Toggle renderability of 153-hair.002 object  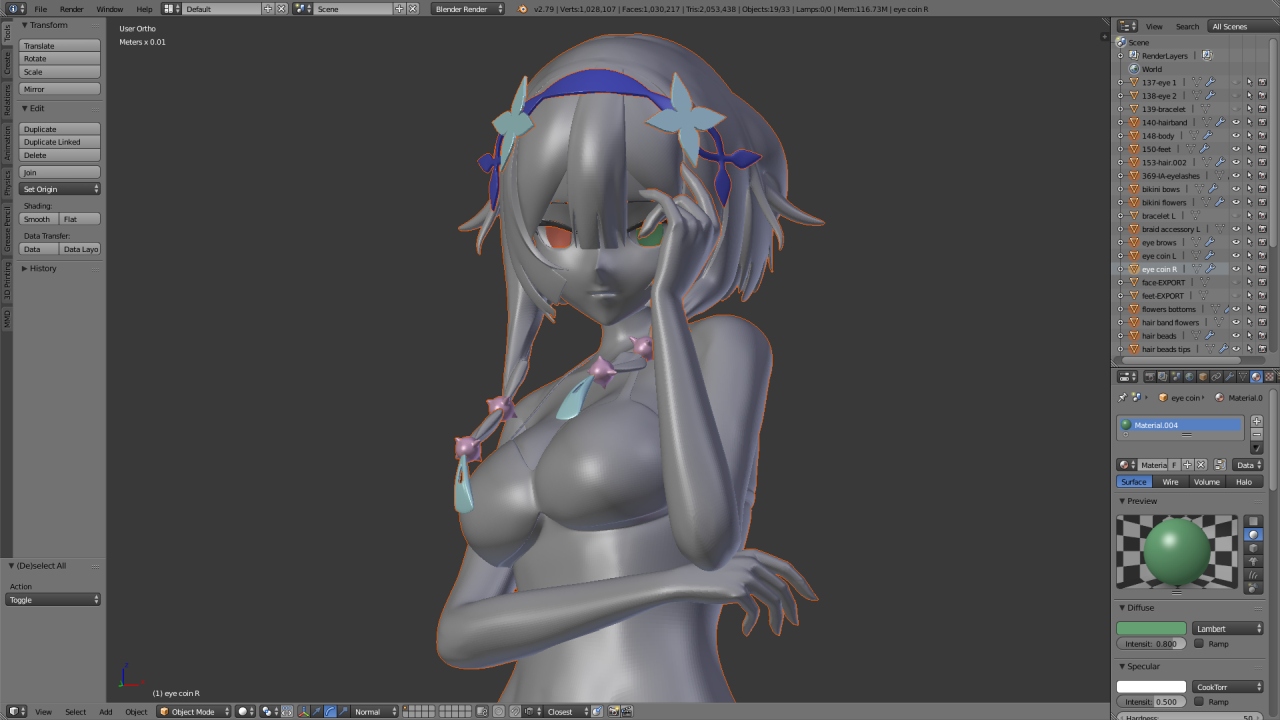(1262, 162)
